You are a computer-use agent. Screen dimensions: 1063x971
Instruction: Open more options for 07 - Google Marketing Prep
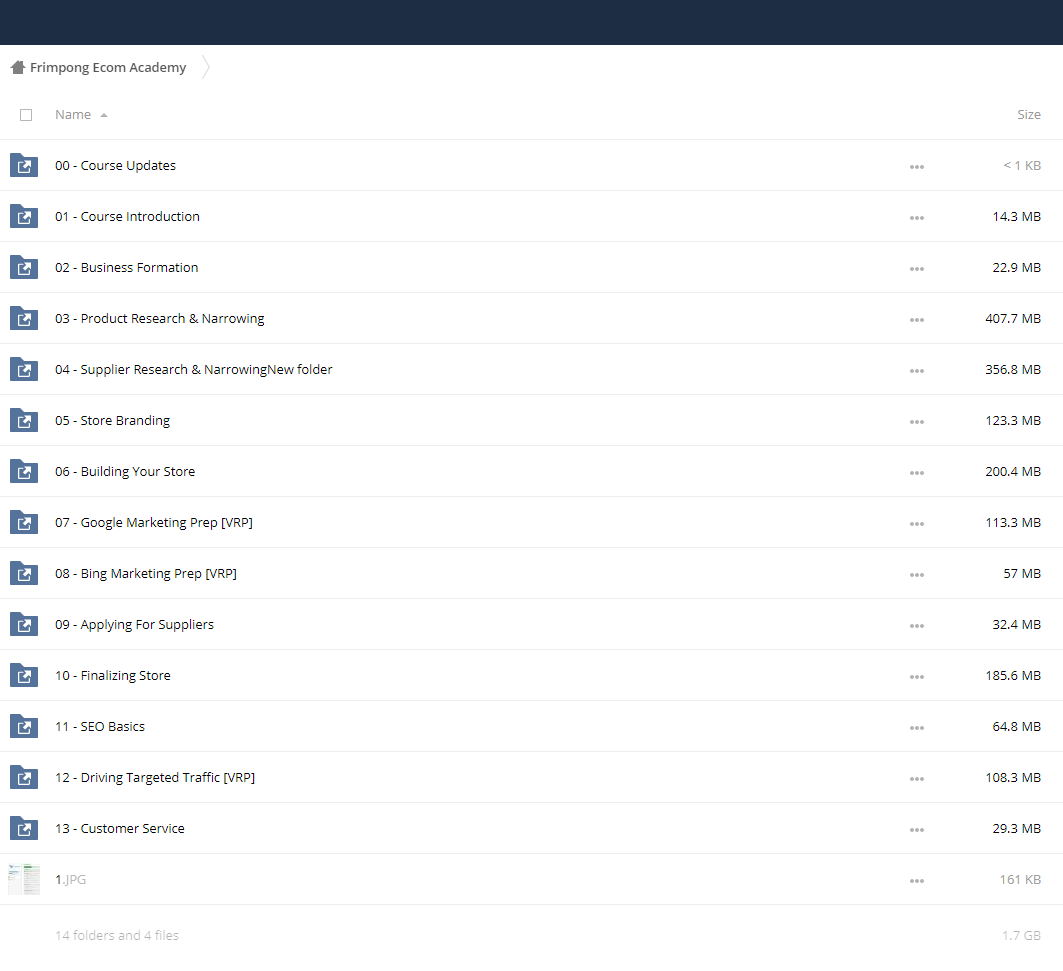pos(917,523)
